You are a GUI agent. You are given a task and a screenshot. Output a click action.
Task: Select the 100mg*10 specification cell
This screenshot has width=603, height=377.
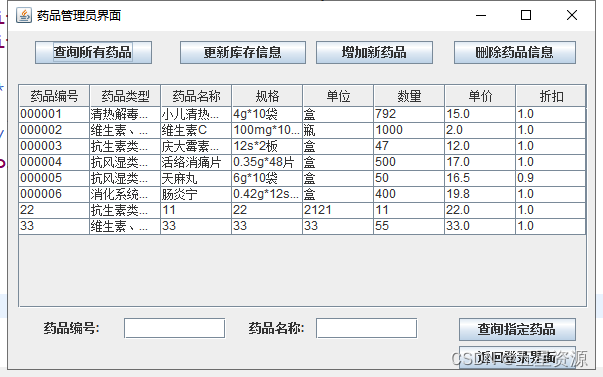click(x=267, y=130)
